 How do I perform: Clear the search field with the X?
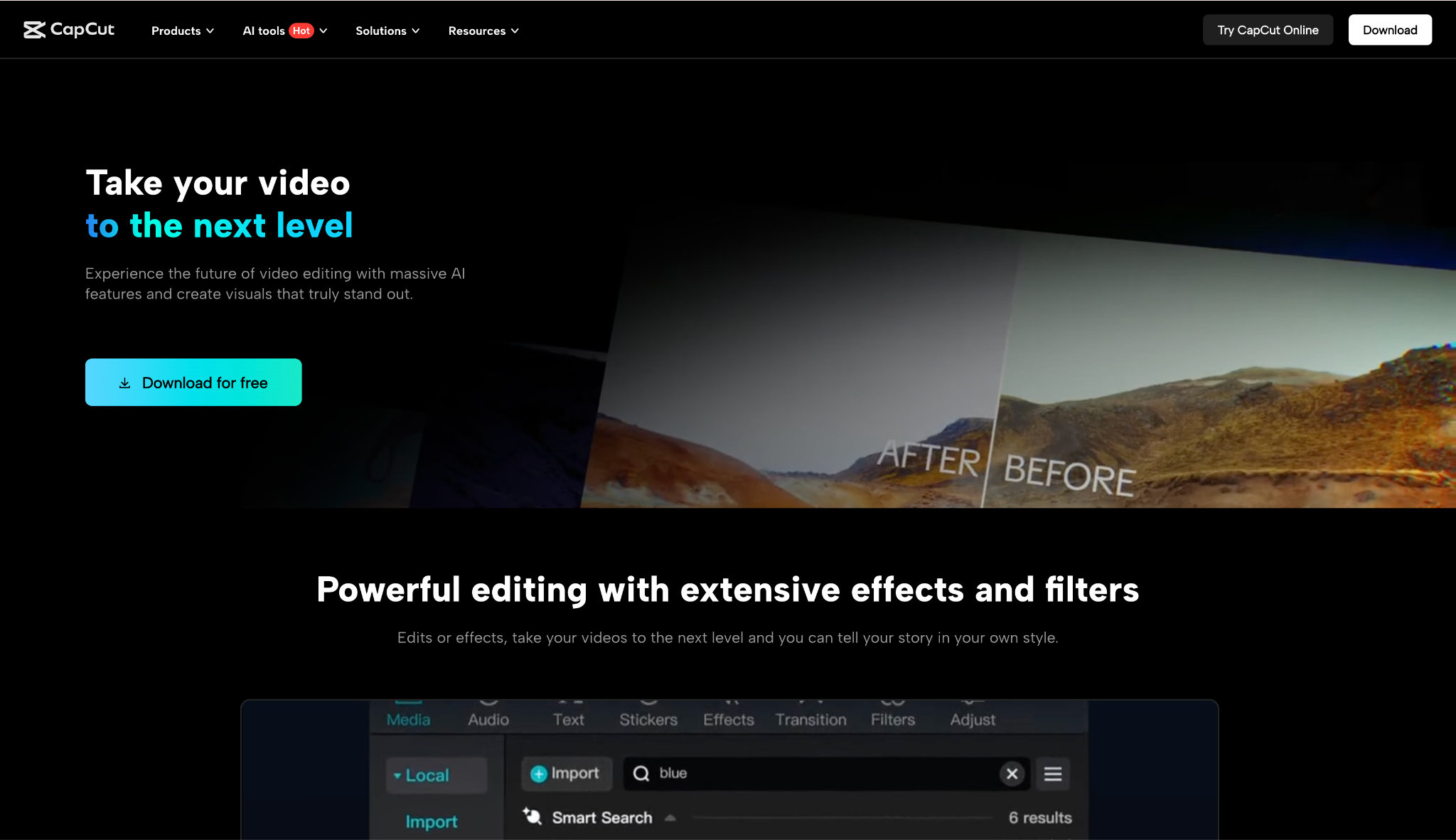click(1012, 774)
